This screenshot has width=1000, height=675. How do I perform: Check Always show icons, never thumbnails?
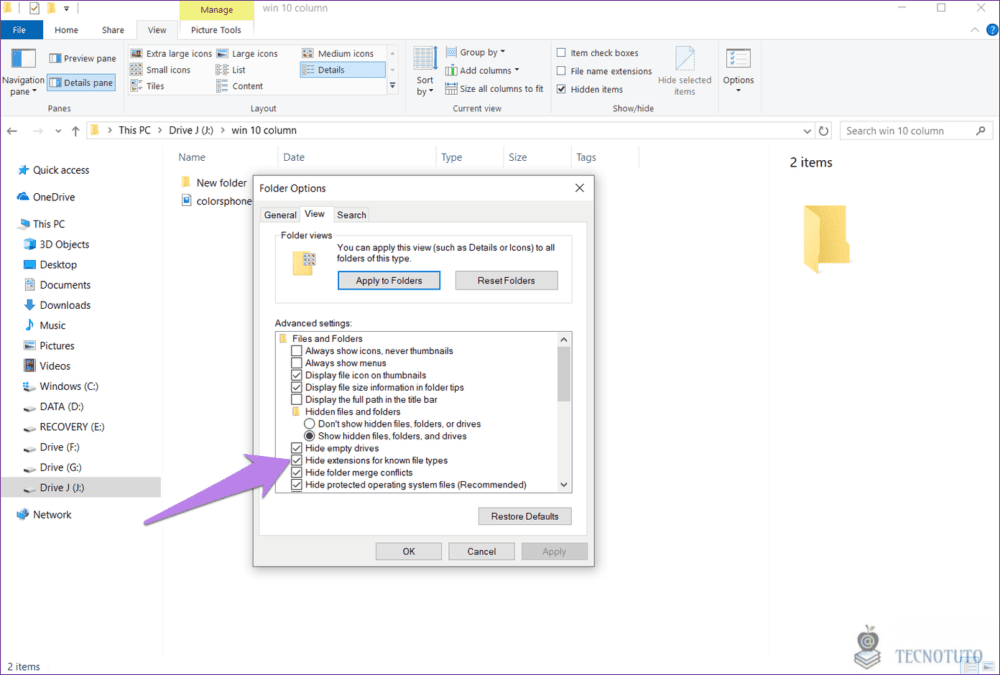(x=296, y=351)
